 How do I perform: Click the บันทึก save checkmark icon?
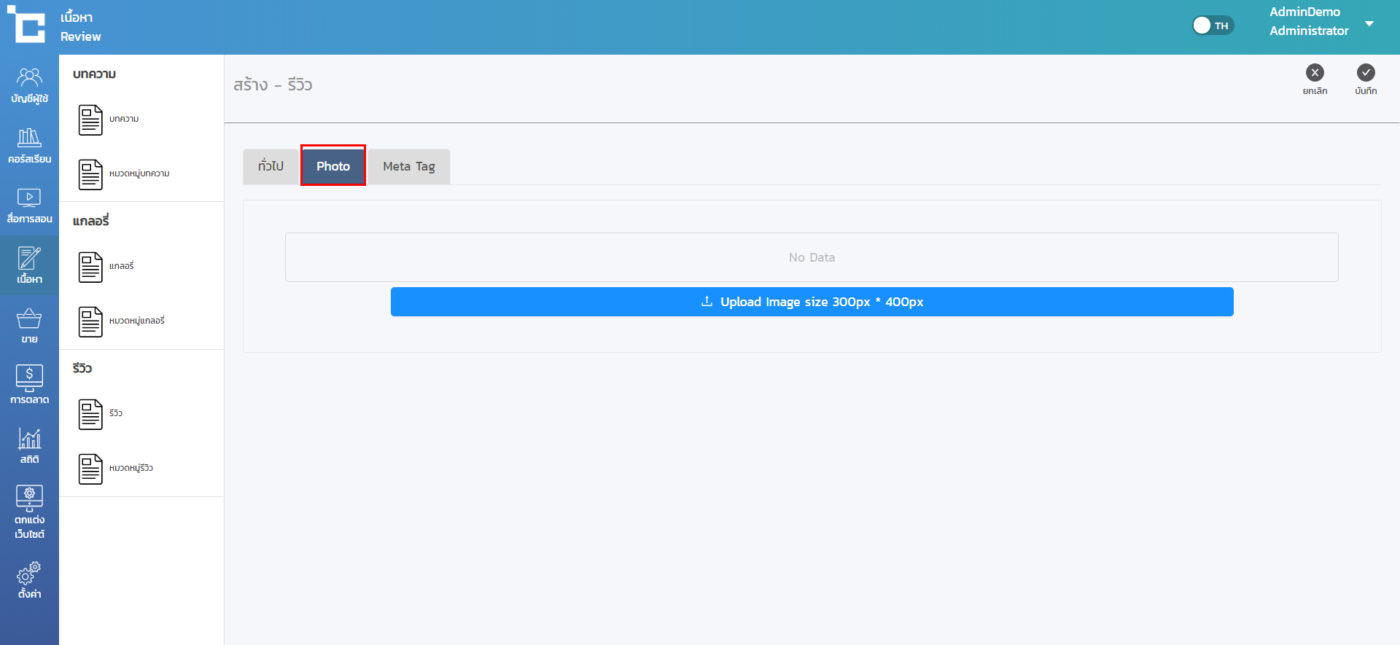tap(1366, 73)
